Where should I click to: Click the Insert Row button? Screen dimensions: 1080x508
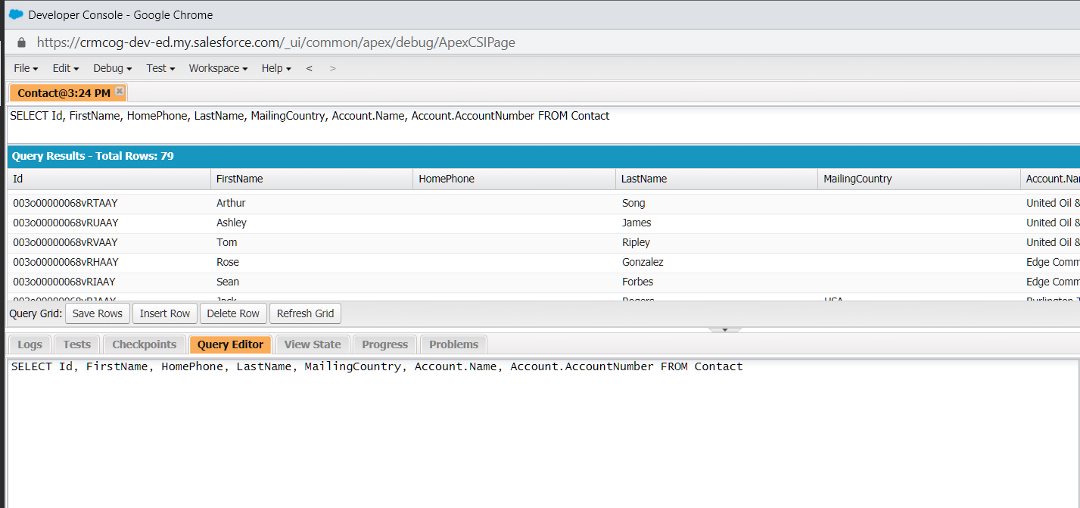pos(165,313)
